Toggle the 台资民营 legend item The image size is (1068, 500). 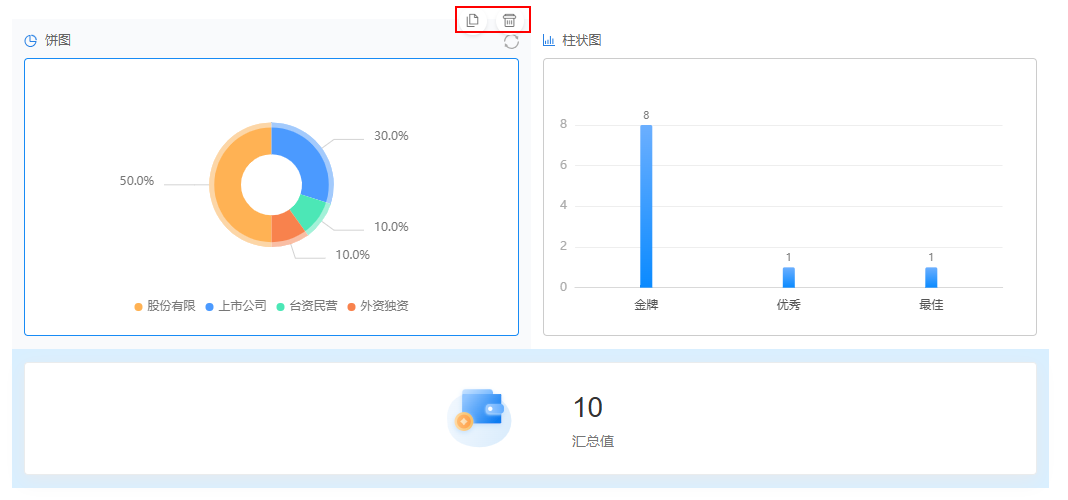pyautogui.click(x=307, y=307)
